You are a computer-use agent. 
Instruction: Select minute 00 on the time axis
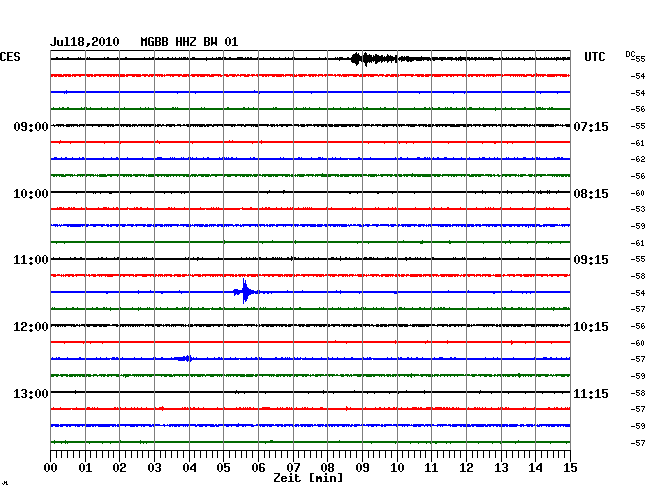point(51,467)
